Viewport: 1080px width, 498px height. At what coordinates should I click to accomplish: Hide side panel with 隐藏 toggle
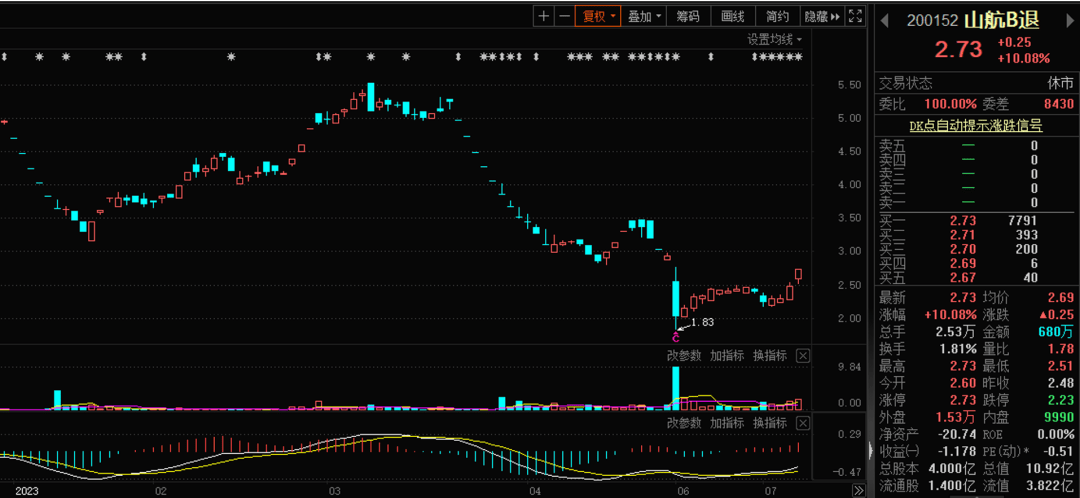coord(822,16)
